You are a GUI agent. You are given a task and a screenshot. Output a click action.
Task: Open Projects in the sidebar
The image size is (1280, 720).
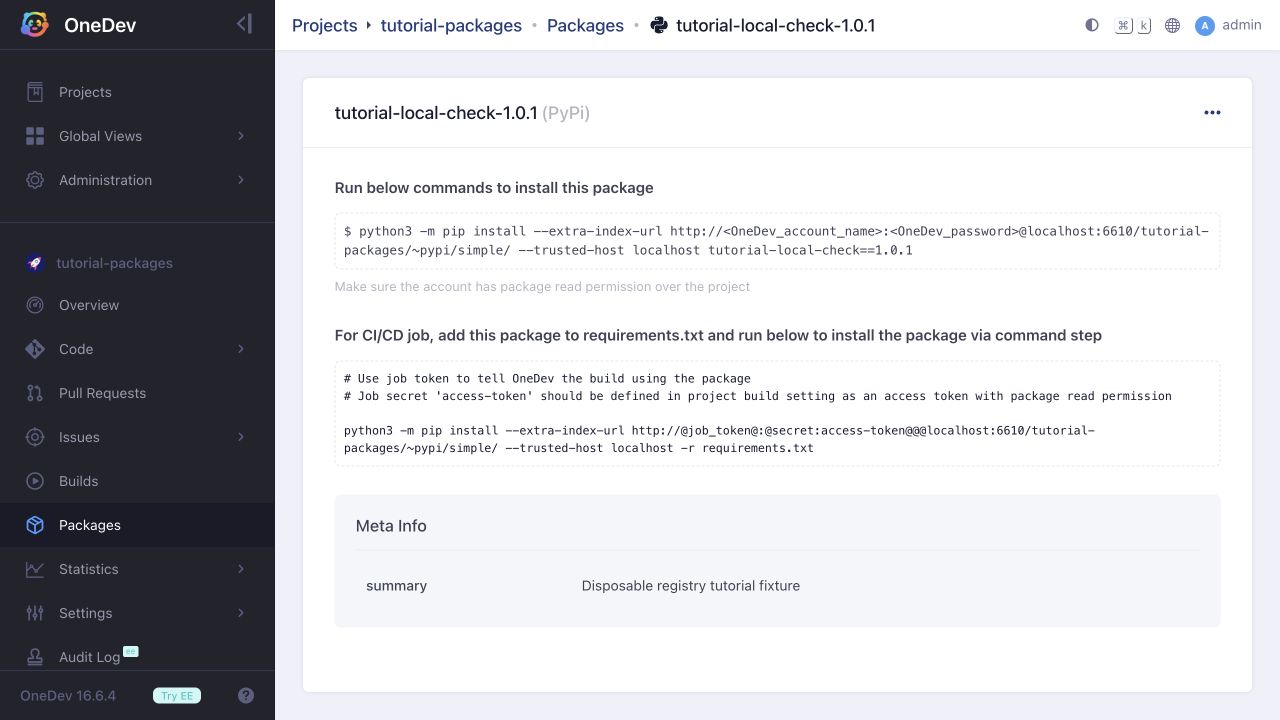point(137,92)
